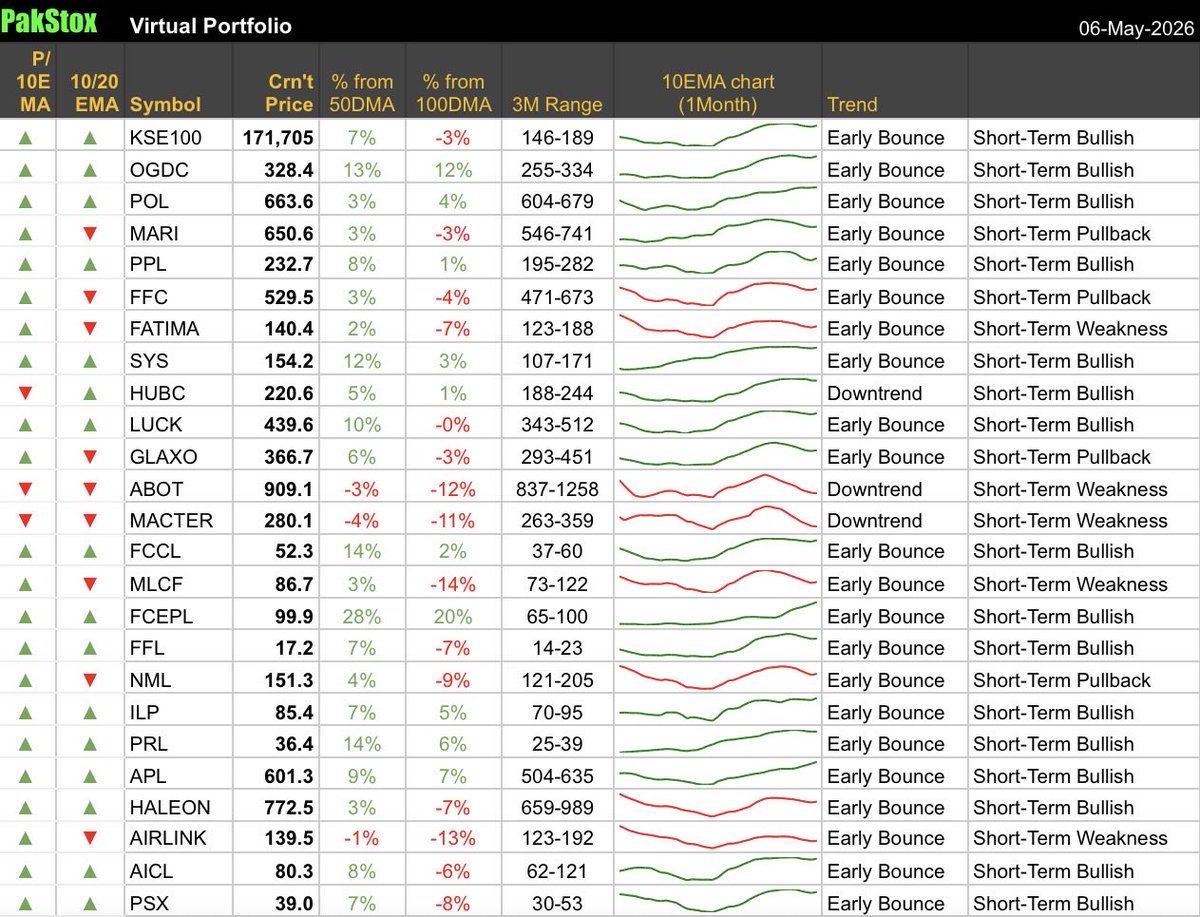This screenshot has height=917, width=1200.
Task: Click KSE100's green P/10EMA up arrow
Action: point(25,138)
